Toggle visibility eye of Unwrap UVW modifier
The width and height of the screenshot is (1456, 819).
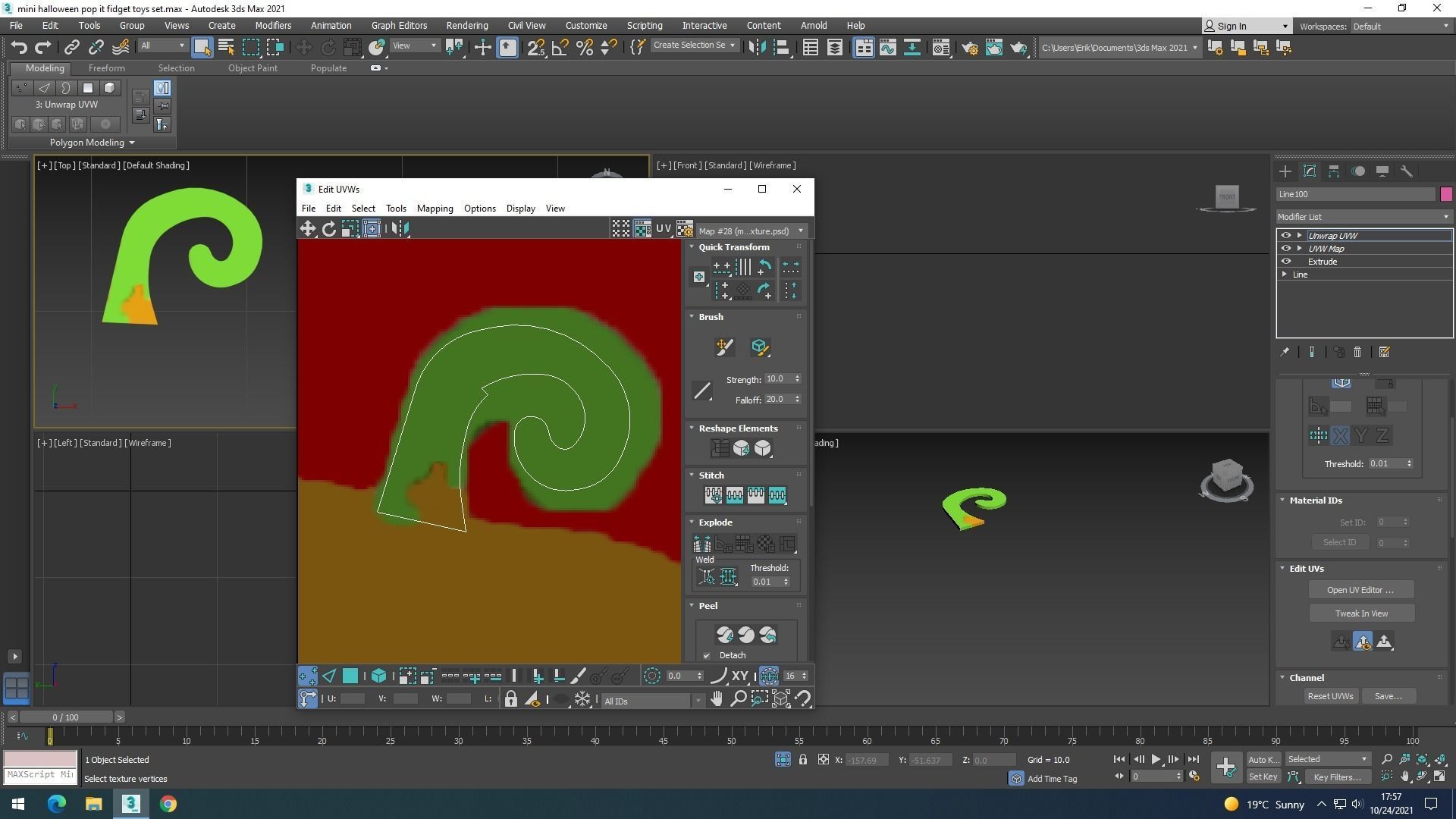pyautogui.click(x=1286, y=236)
